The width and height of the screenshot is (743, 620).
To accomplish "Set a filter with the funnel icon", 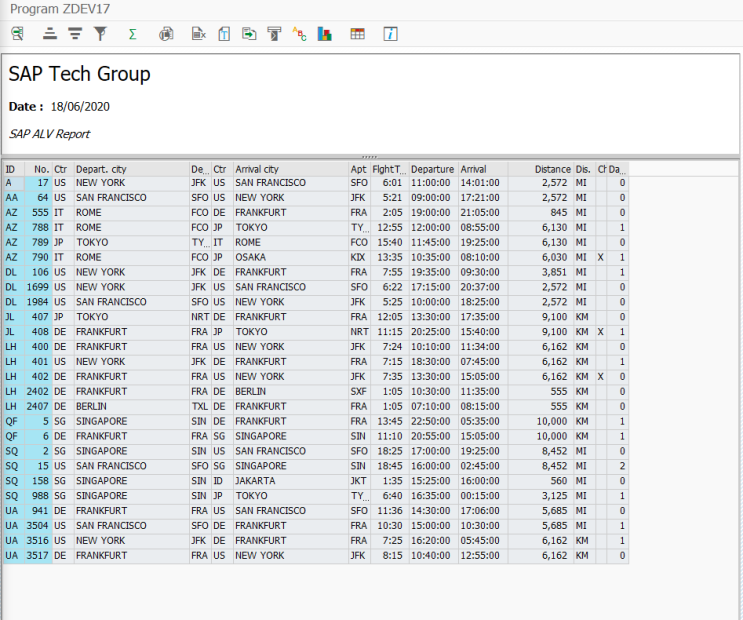I will tap(100, 34).
